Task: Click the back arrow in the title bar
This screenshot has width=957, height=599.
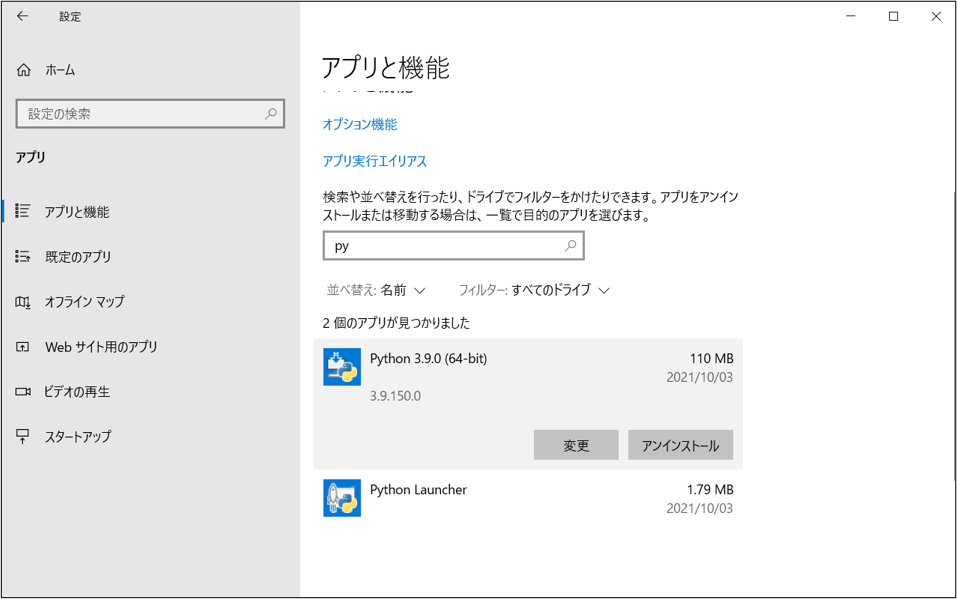Action: pyautogui.click(x=23, y=16)
